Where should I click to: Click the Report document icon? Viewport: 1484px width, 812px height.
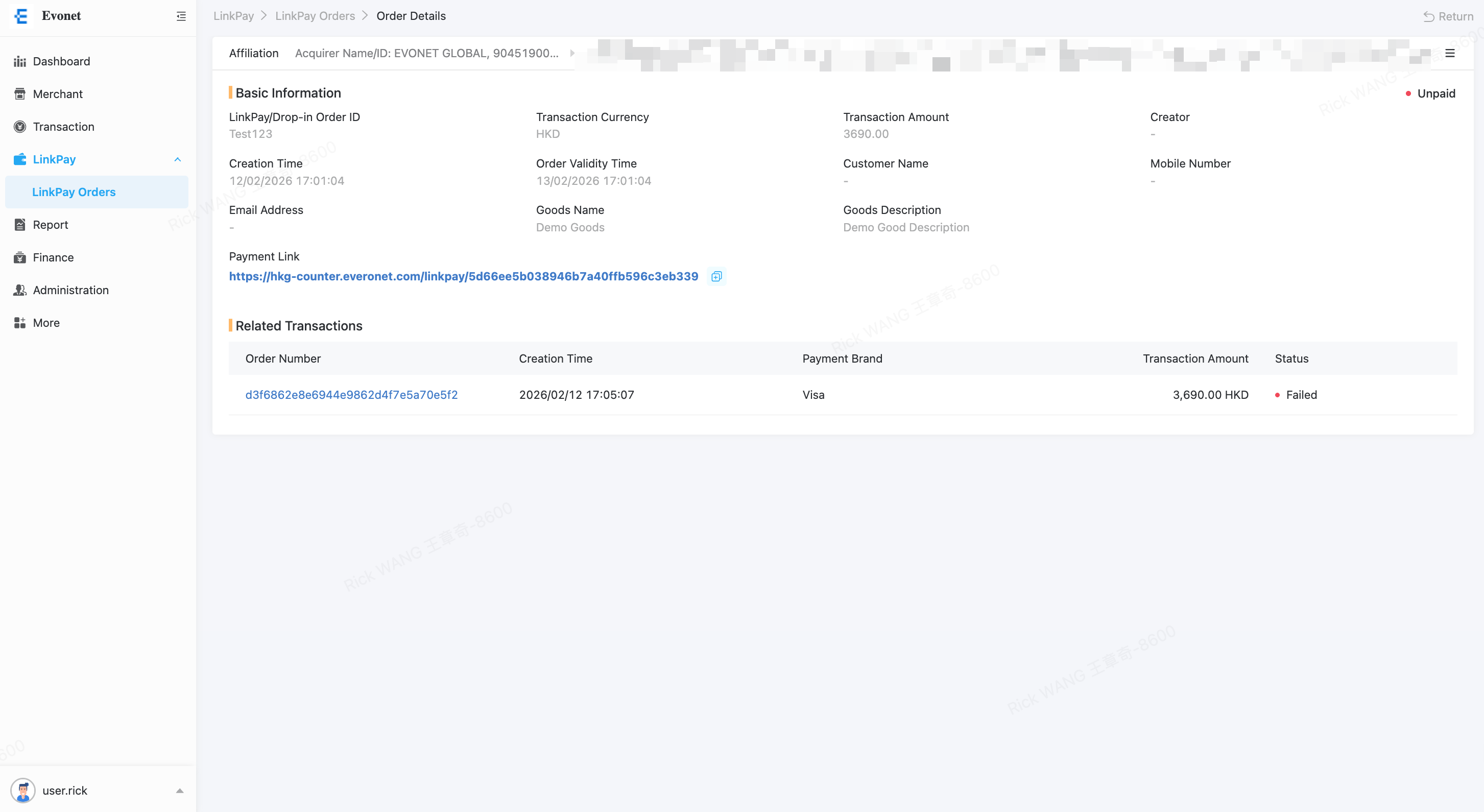(19, 225)
